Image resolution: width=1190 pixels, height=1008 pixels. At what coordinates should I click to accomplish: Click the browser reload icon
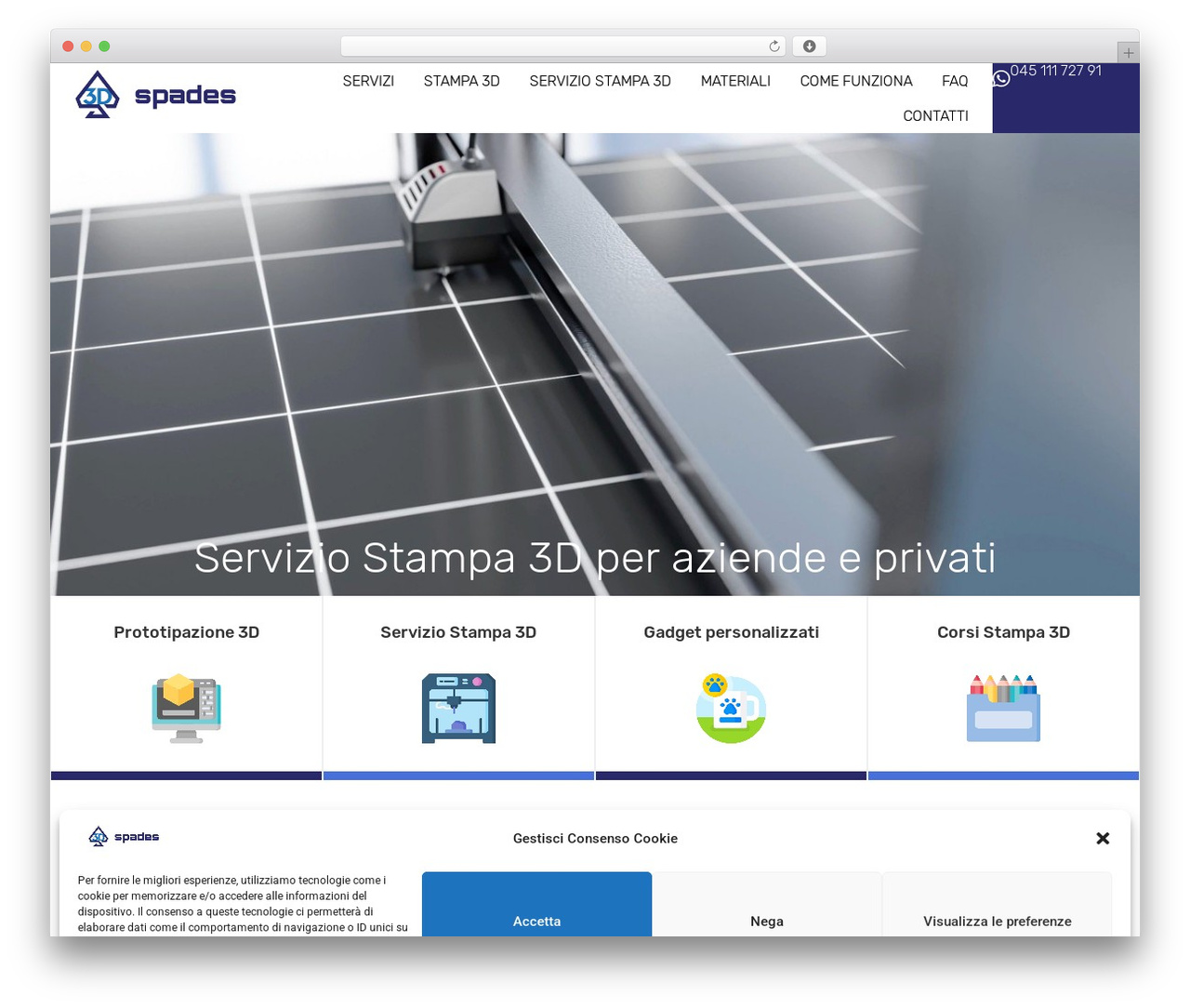tap(774, 46)
